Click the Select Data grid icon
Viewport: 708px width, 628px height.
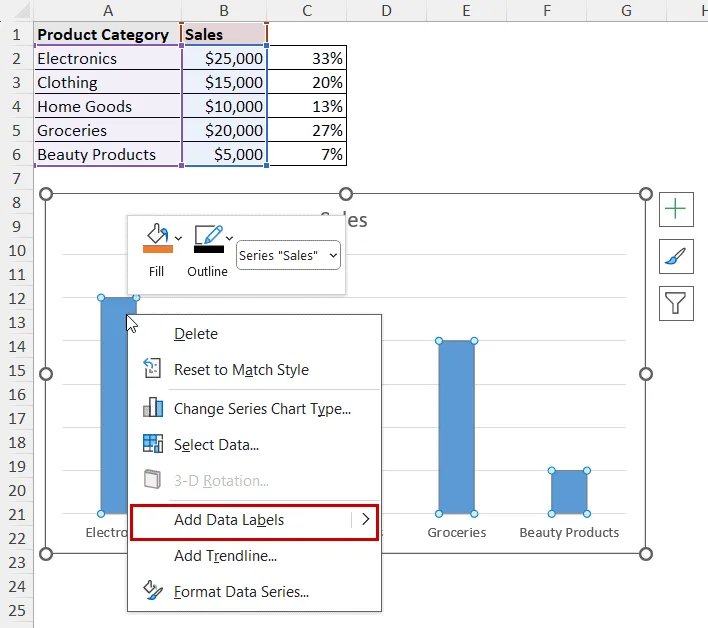point(153,443)
